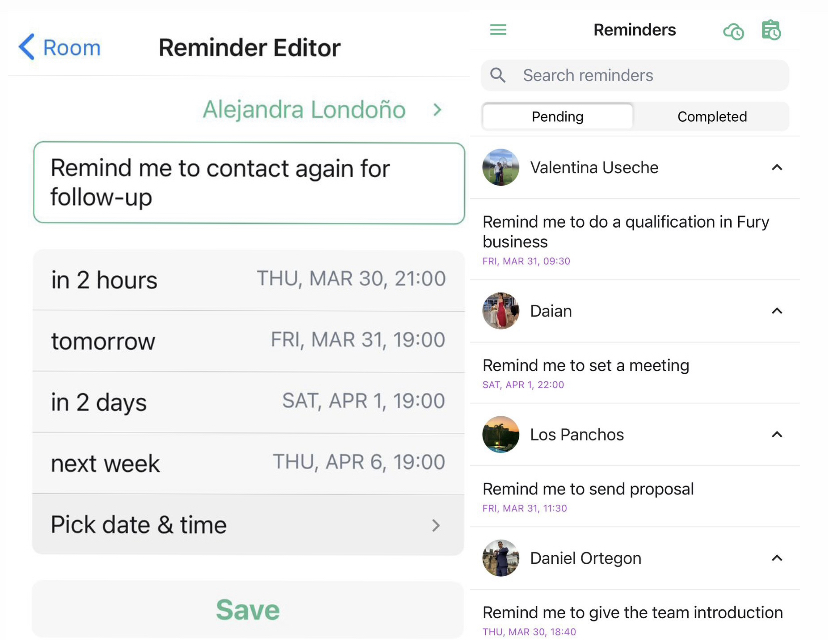This screenshot has height=640, width=828.
Task: Open the hamburger menu in Reminders
Action: tap(497, 30)
